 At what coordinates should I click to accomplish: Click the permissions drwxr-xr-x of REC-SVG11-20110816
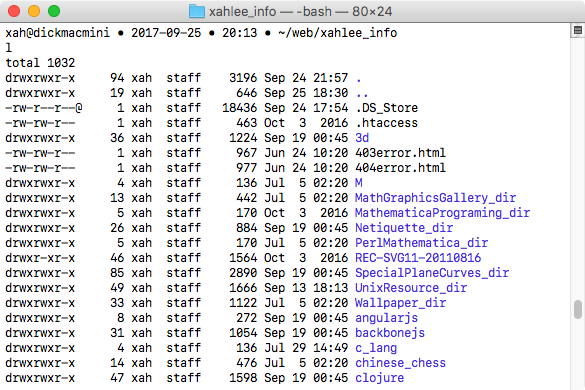click(40, 258)
